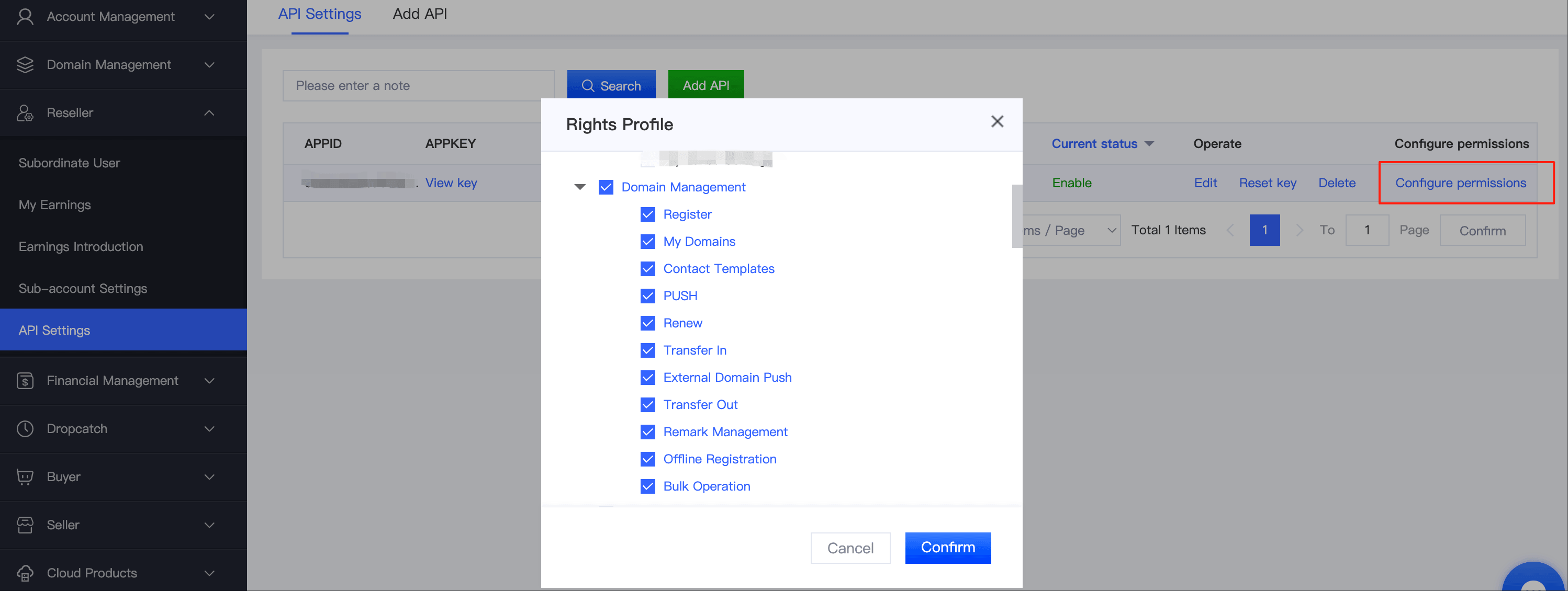The width and height of the screenshot is (1568, 591).
Task: Click the Edit link
Action: [x=1205, y=183]
